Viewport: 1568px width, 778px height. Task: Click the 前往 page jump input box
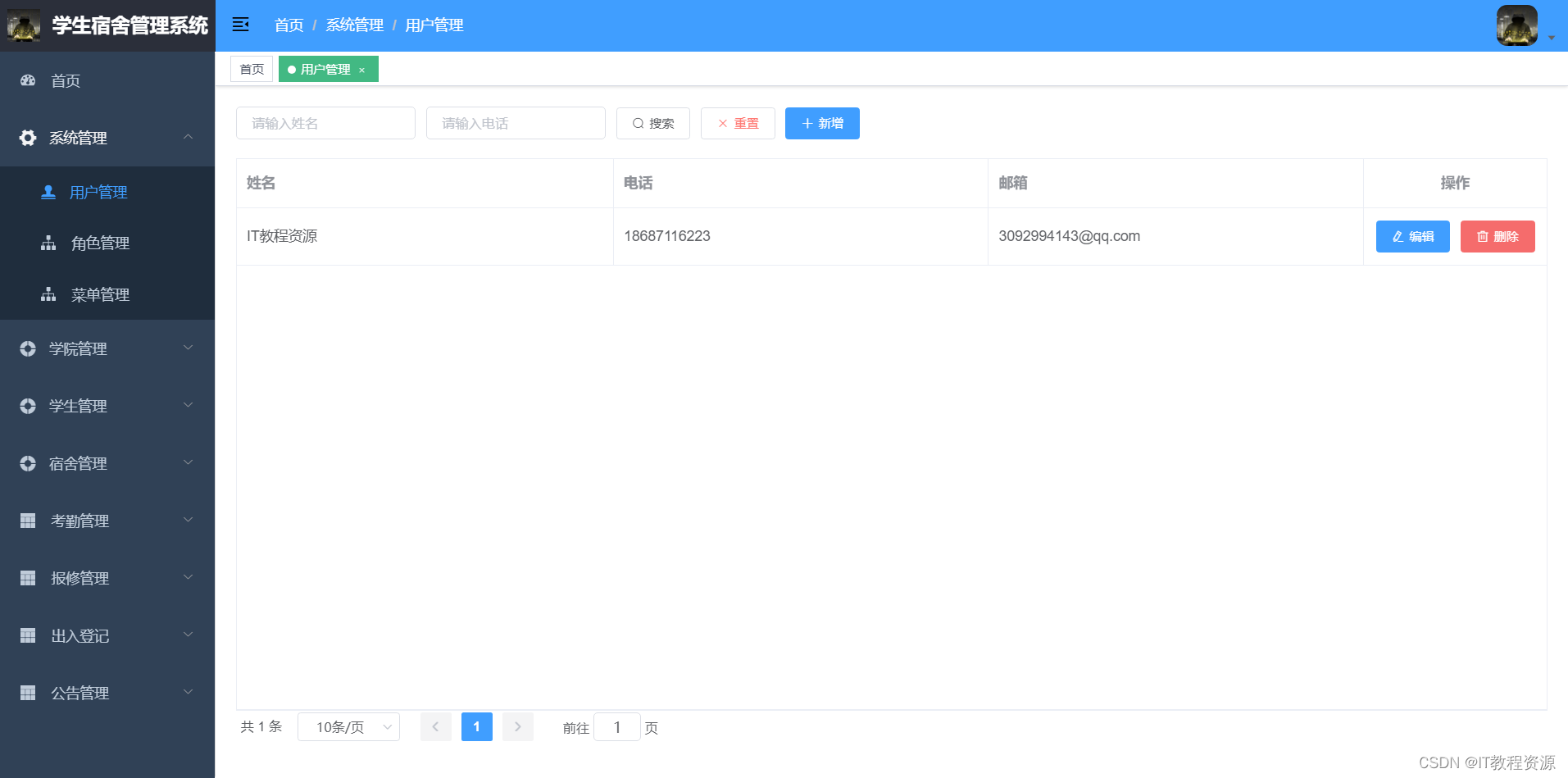click(x=617, y=727)
